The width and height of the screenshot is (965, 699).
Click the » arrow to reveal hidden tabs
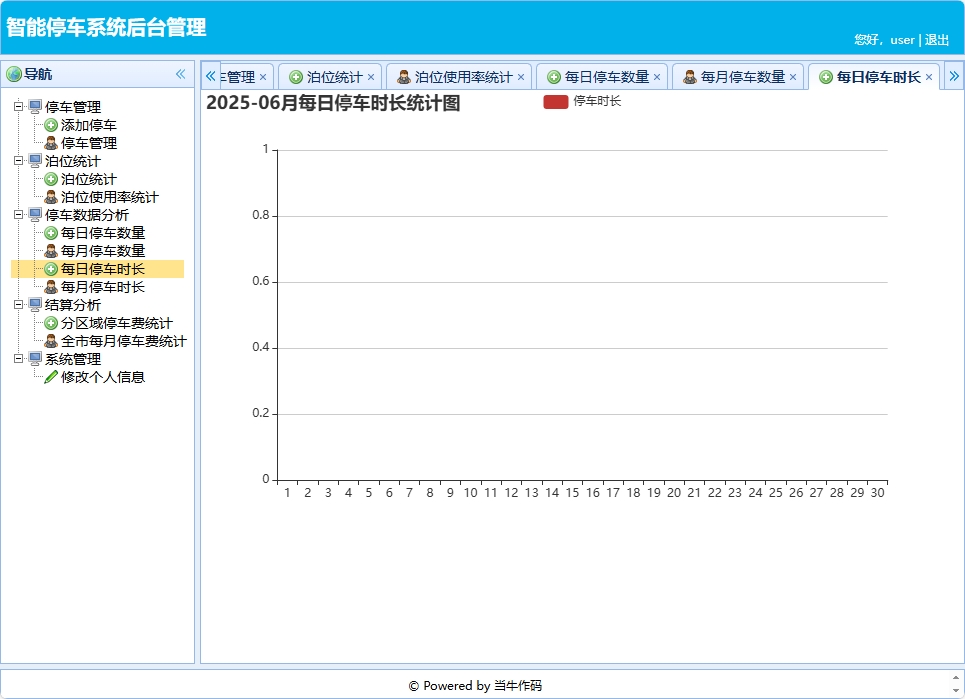955,75
